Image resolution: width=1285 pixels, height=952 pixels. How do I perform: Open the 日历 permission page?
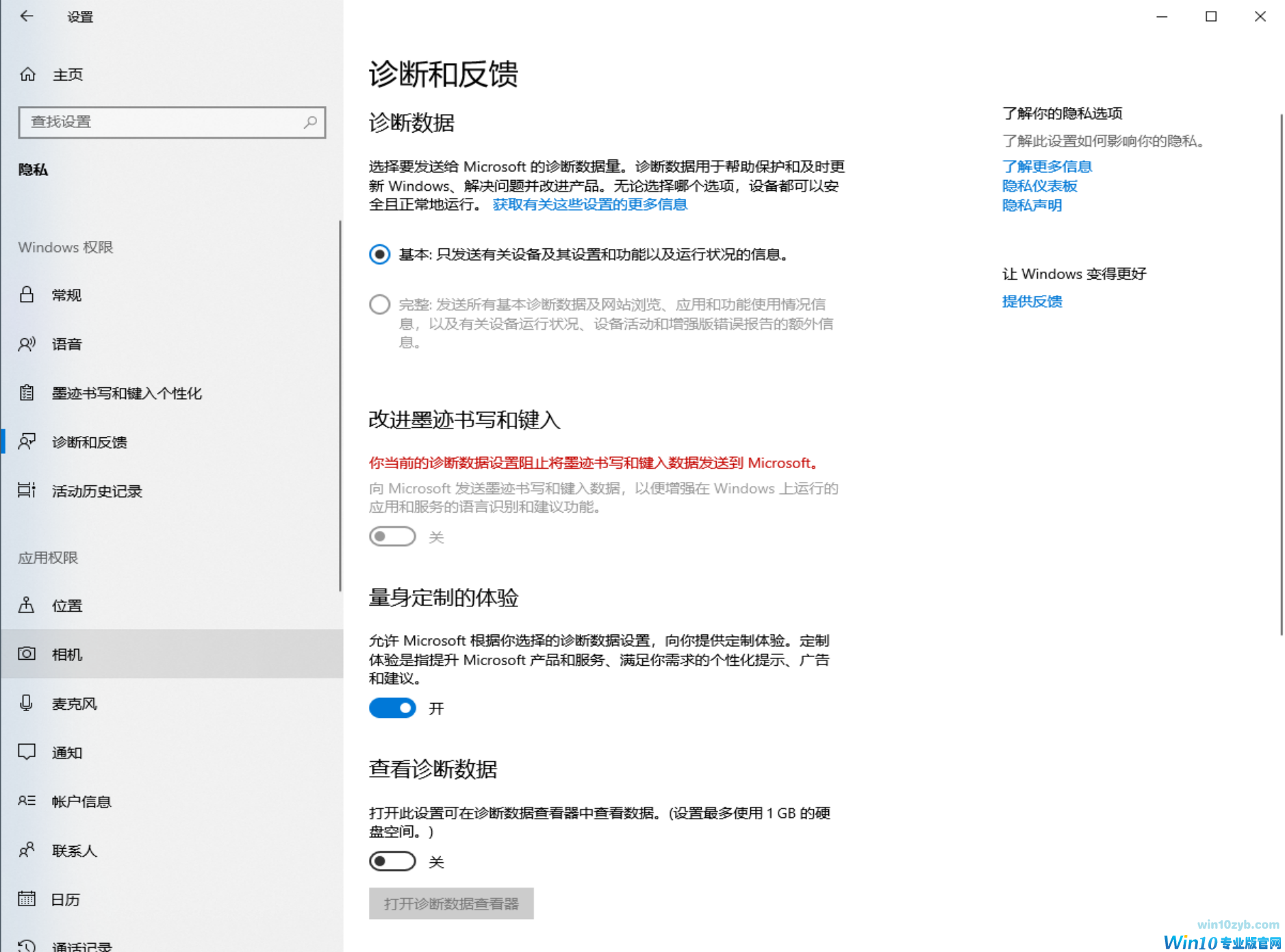pyautogui.click(x=65, y=899)
